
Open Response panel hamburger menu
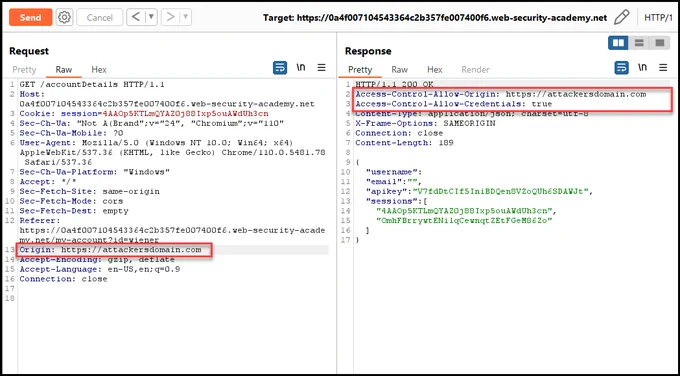[x=663, y=68]
